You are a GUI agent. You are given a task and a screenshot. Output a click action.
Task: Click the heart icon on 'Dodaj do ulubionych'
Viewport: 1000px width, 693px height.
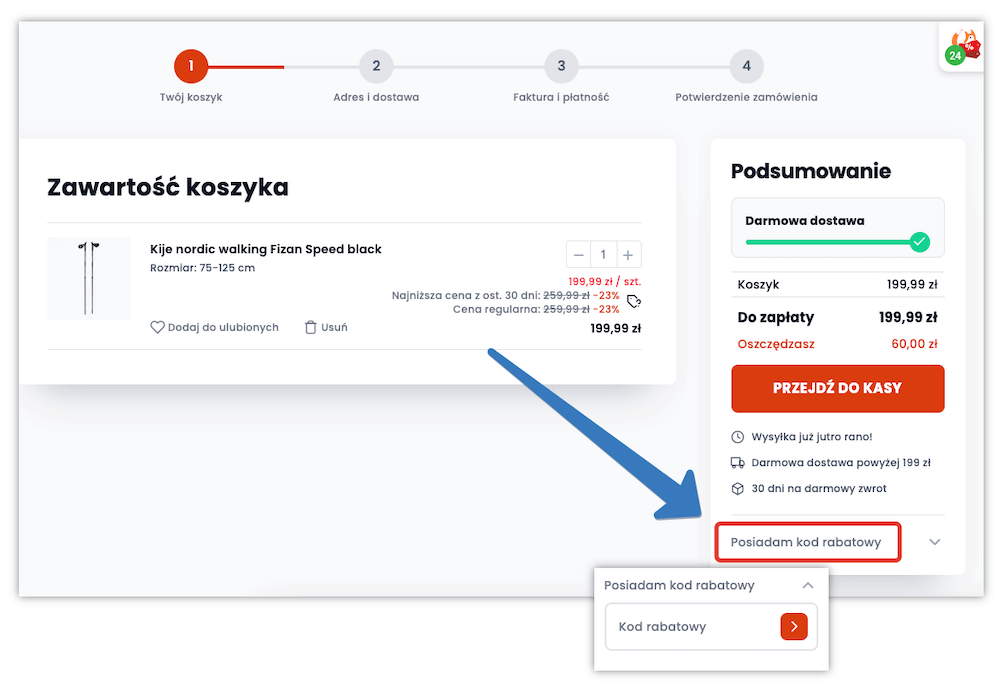tap(157, 327)
